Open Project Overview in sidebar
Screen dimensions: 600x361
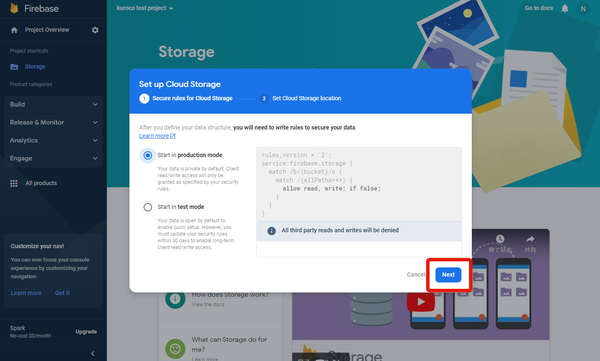(x=47, y=30)
